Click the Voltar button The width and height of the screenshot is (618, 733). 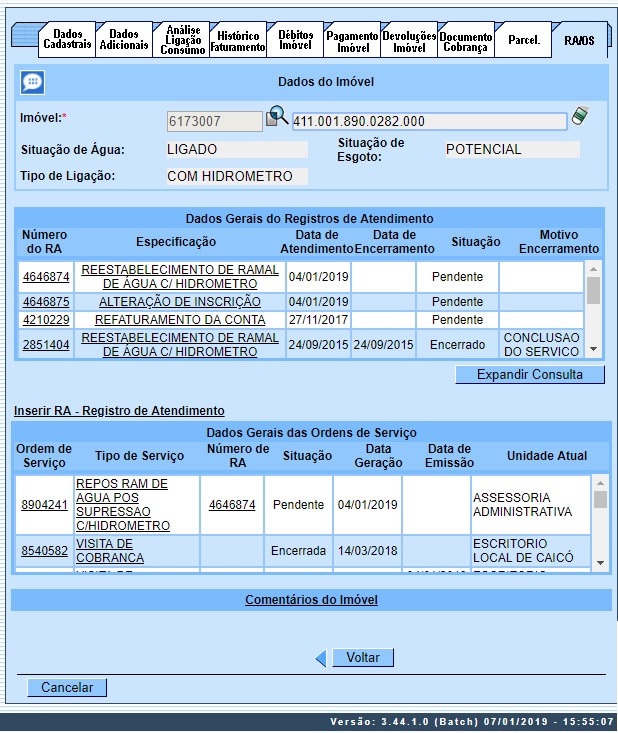click(x=363, y=658)
